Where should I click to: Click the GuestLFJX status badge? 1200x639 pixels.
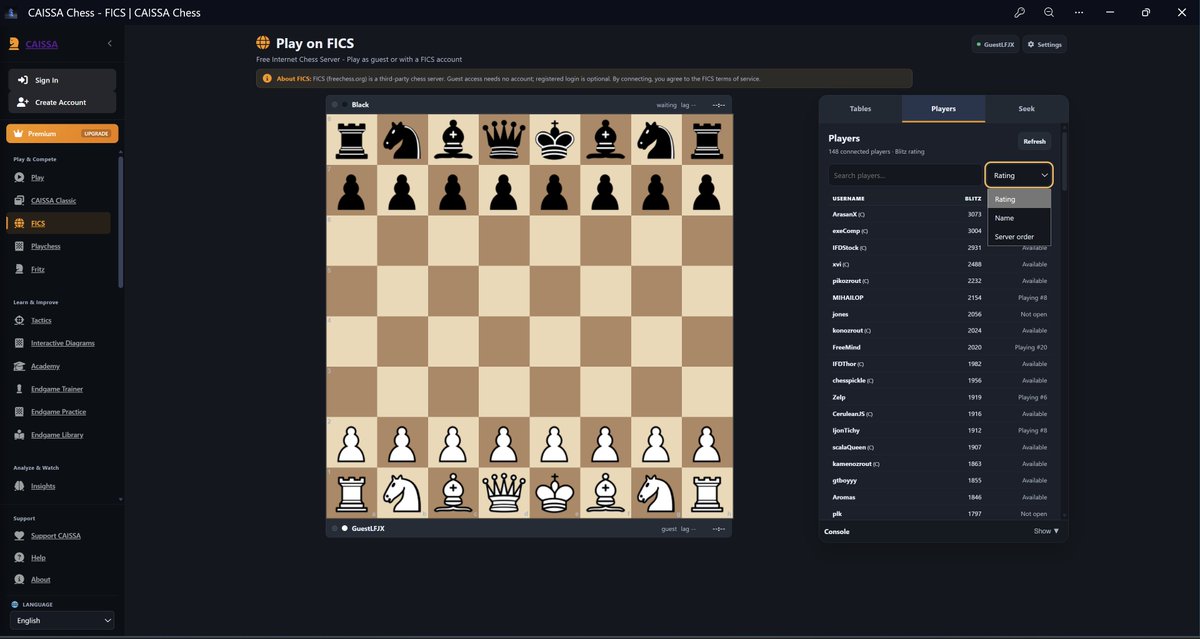pos(995,44)
